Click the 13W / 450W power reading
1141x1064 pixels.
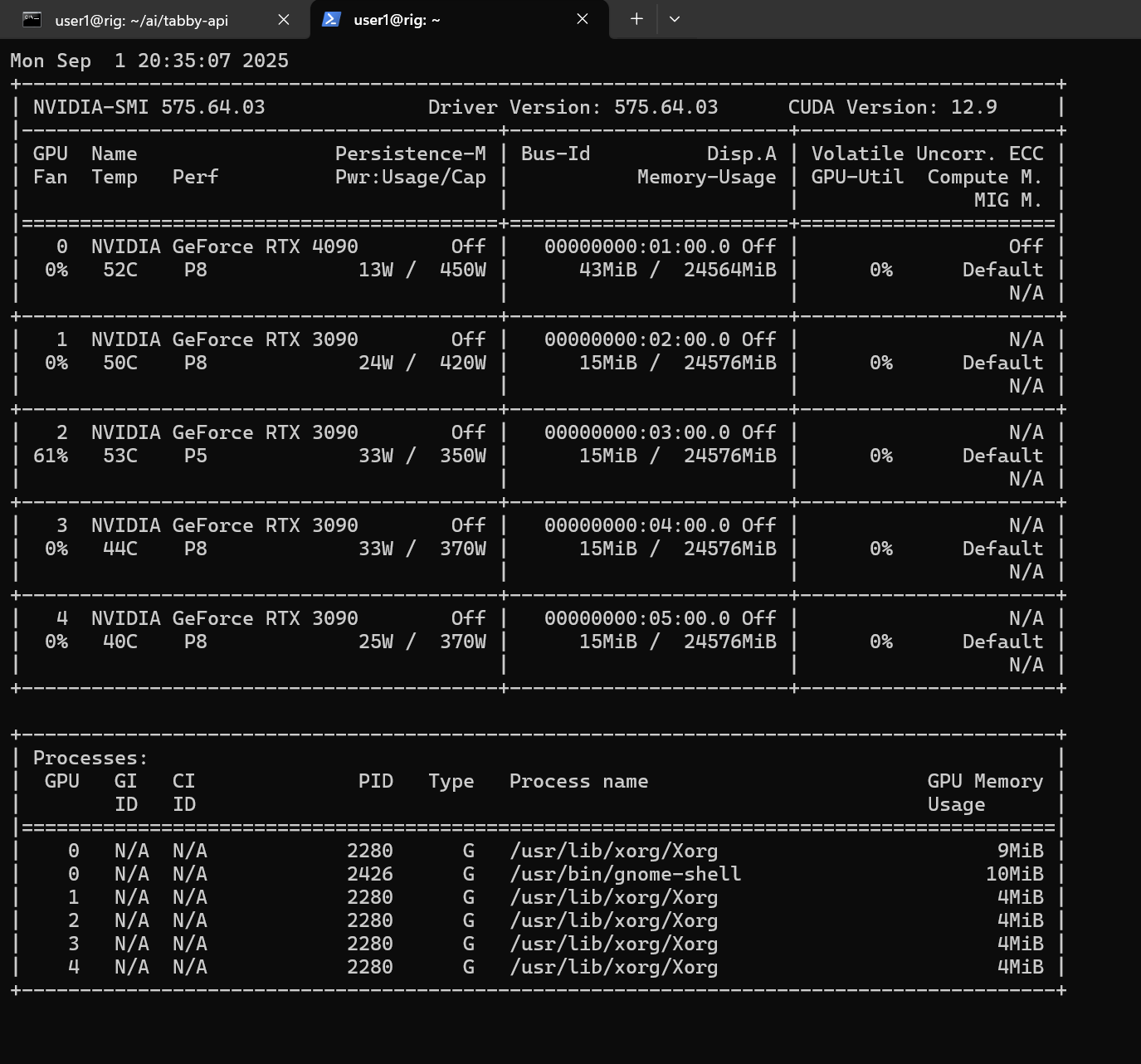pos(422,270)
